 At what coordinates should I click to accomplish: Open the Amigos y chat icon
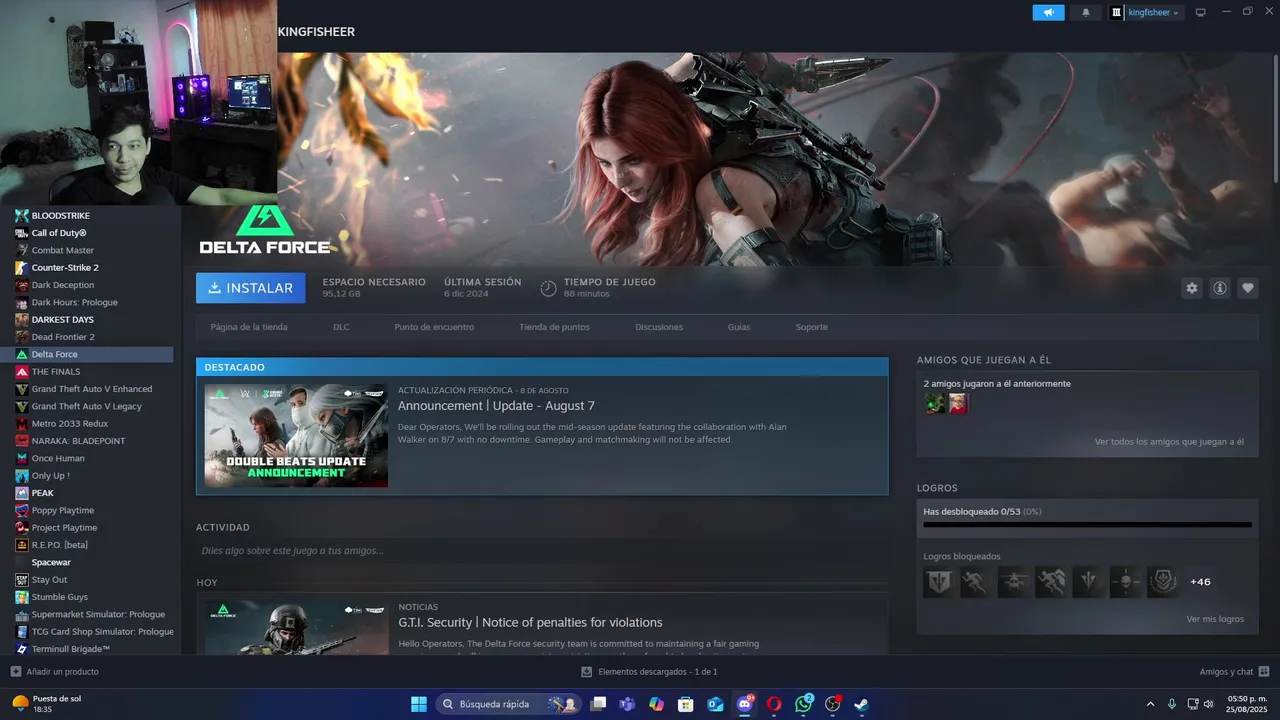(1263, 672)
